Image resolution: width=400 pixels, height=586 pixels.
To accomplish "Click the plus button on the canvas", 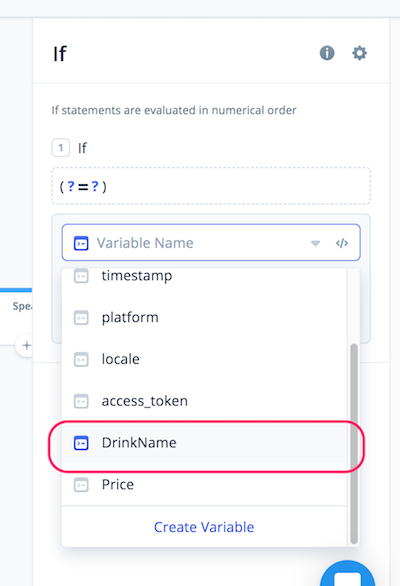I will point(26,345).
